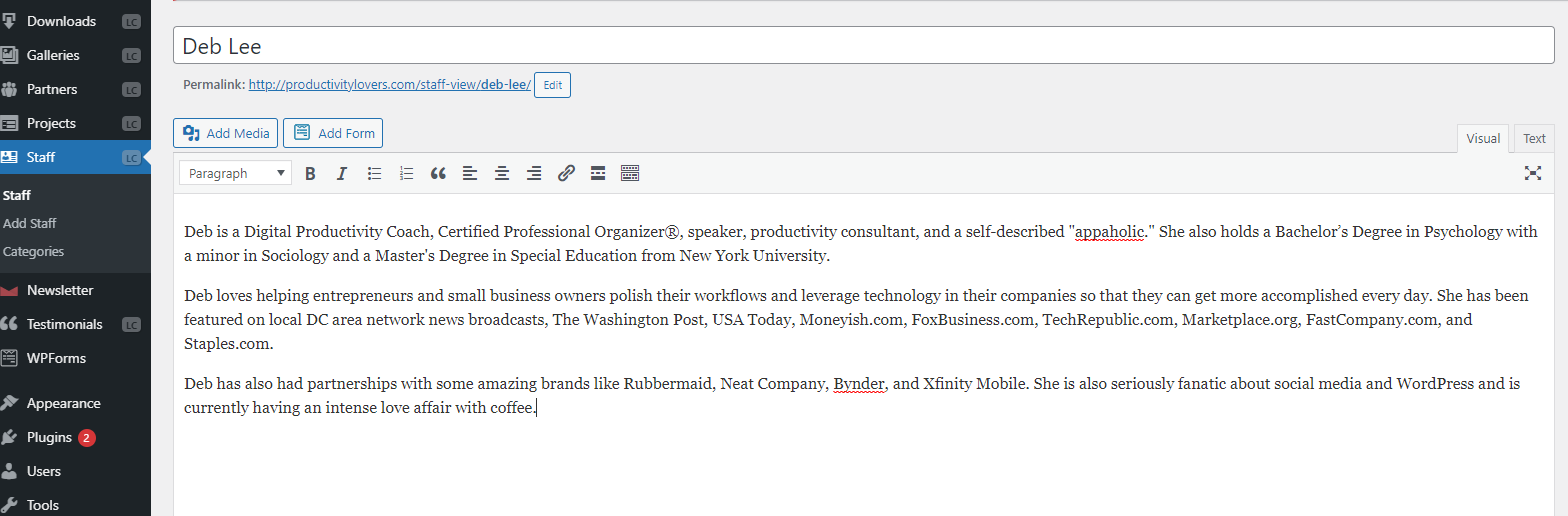Screen dimensions: 1568x516
Task: Click Add Media button
Action: [x=226, y=133]
